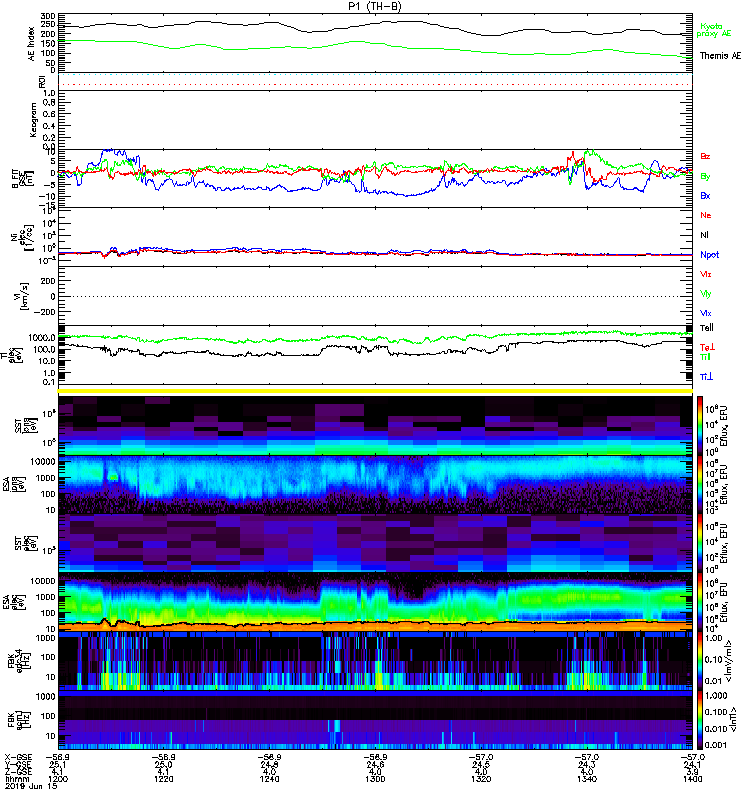The width and height of the screenshot is (750, 800).
Task: Select the black Te parallel legend entry
Action: [706, 328]
